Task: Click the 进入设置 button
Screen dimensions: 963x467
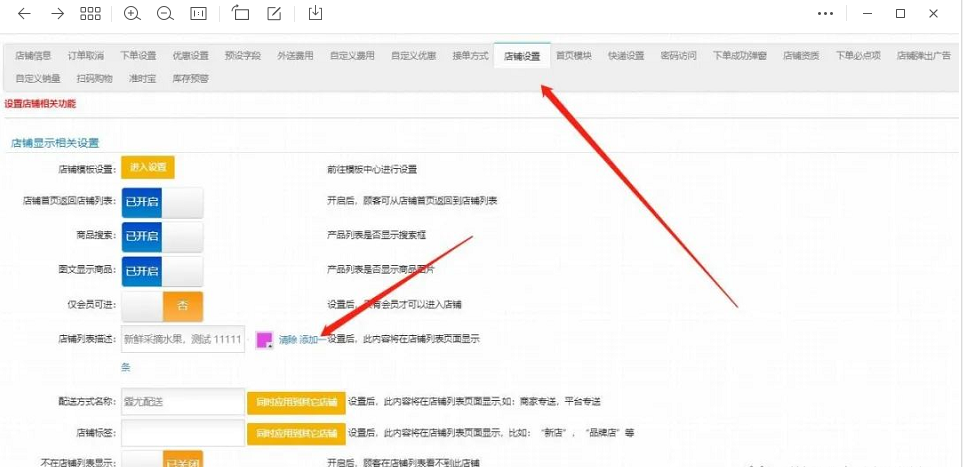Action: (x=148, y=168)
